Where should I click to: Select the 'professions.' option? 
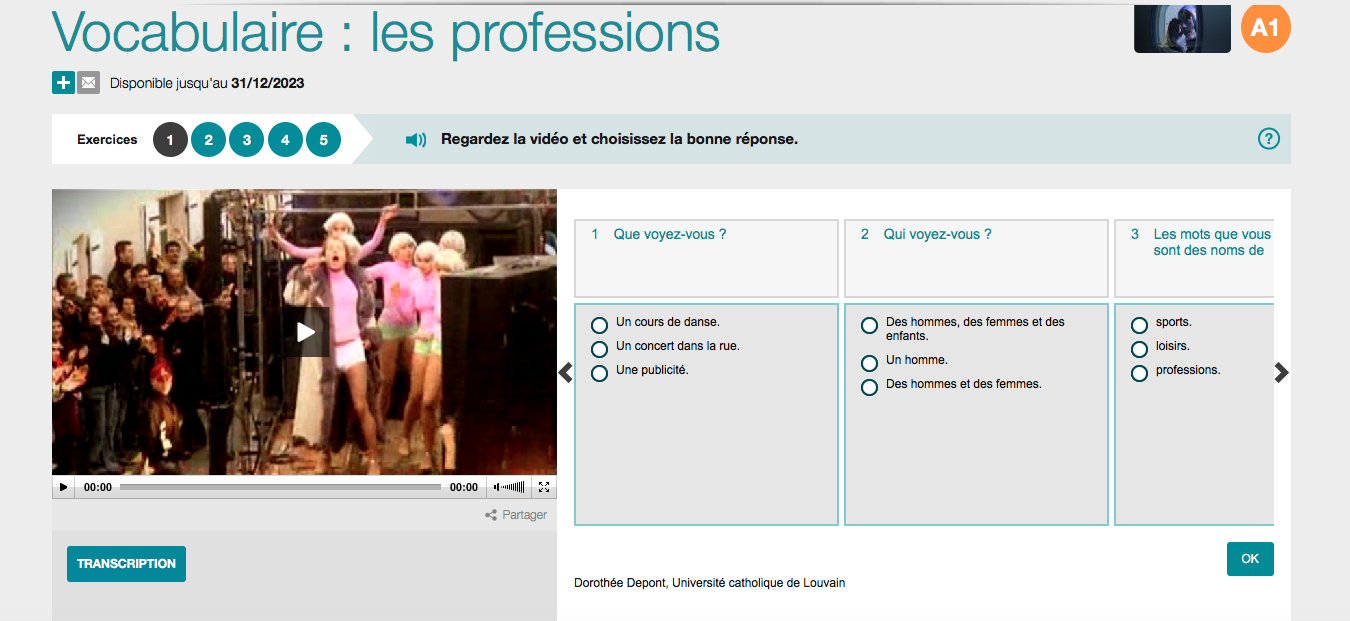tap(1139, 373)
